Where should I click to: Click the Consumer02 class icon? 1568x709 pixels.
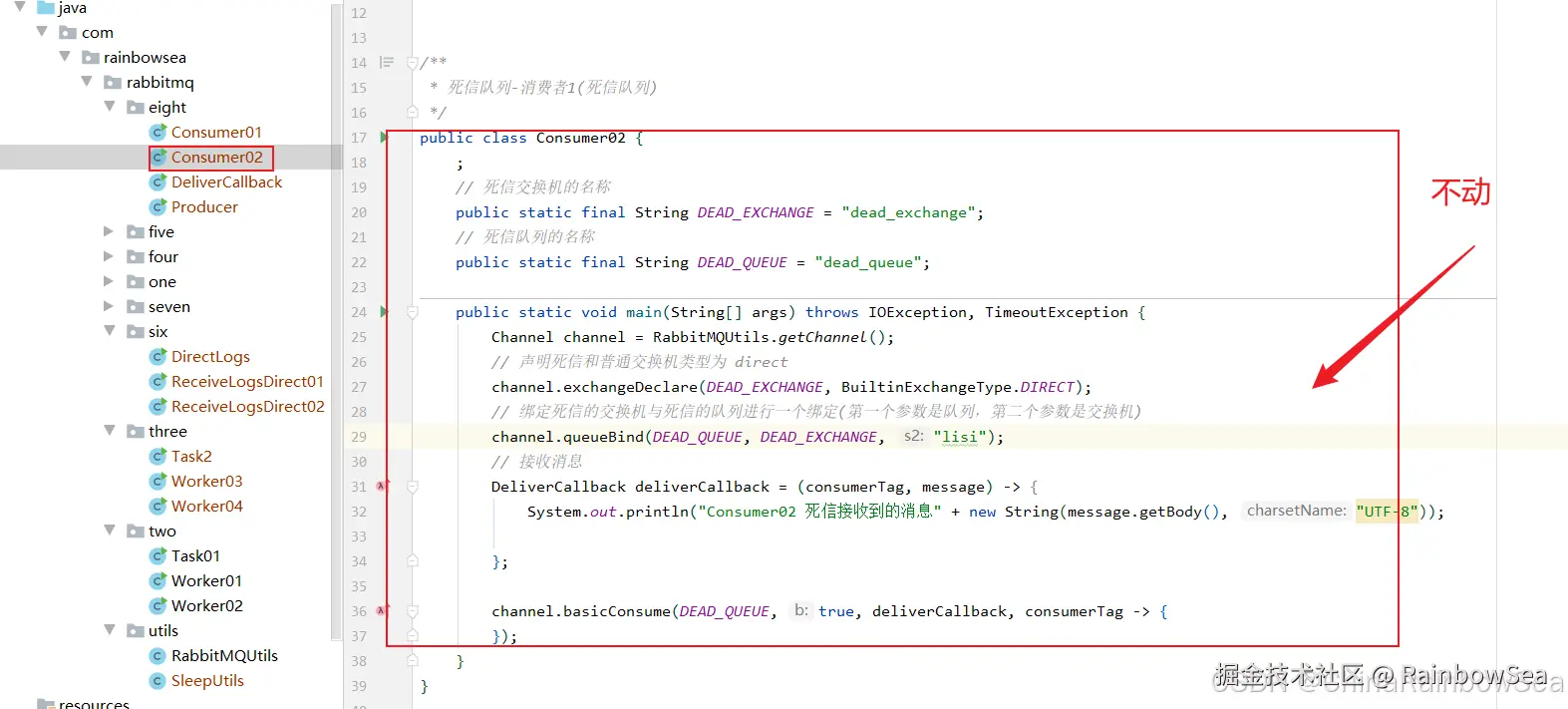click(x=157, y=157)
